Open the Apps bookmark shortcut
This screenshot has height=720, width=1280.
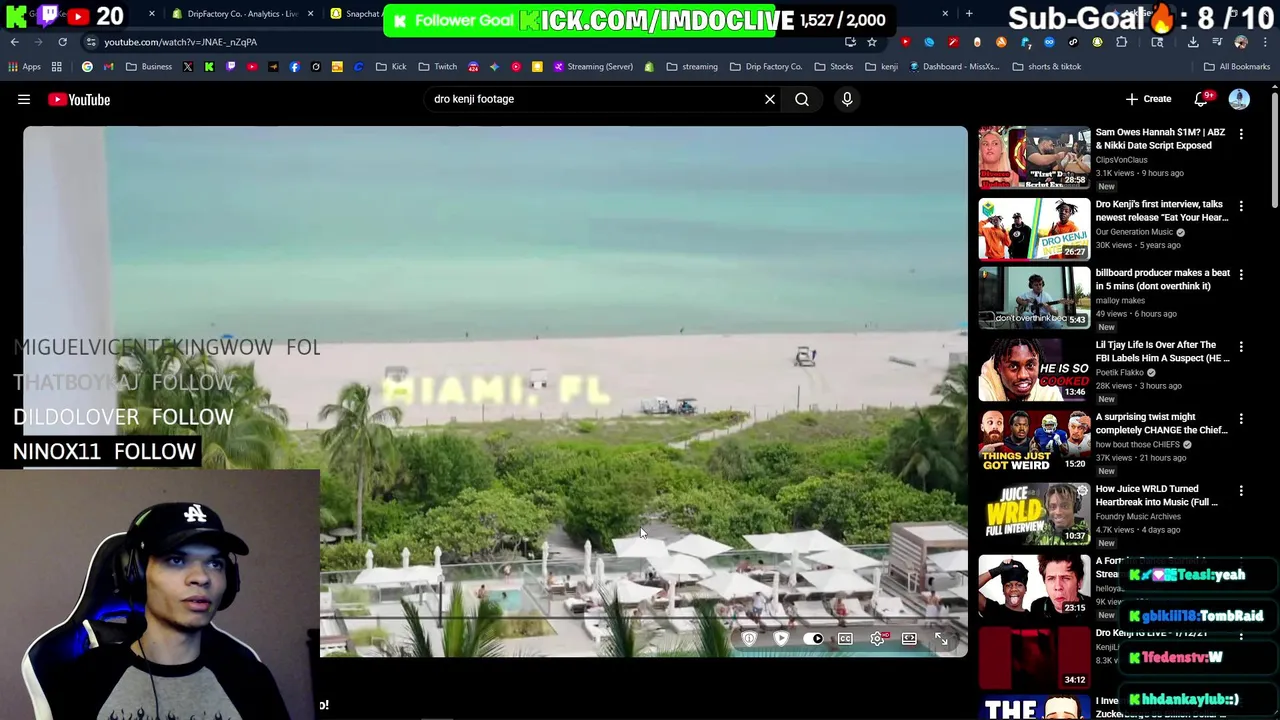point(24,67)
